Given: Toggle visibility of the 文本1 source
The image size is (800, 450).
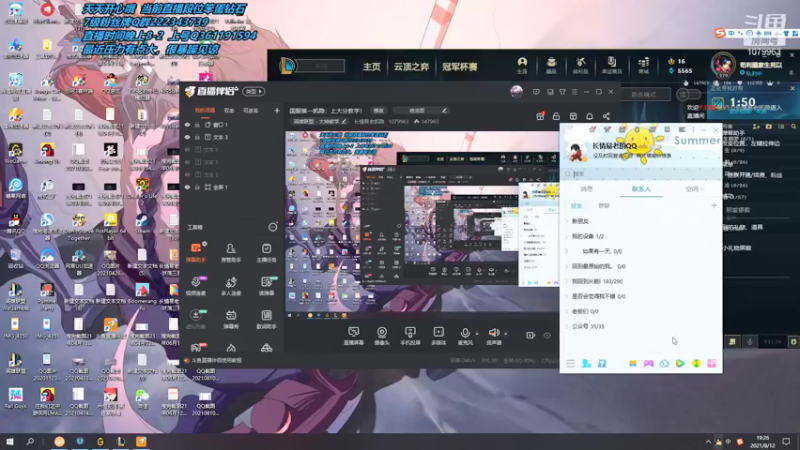Looking at the screenshot, I should click(187, 162).
